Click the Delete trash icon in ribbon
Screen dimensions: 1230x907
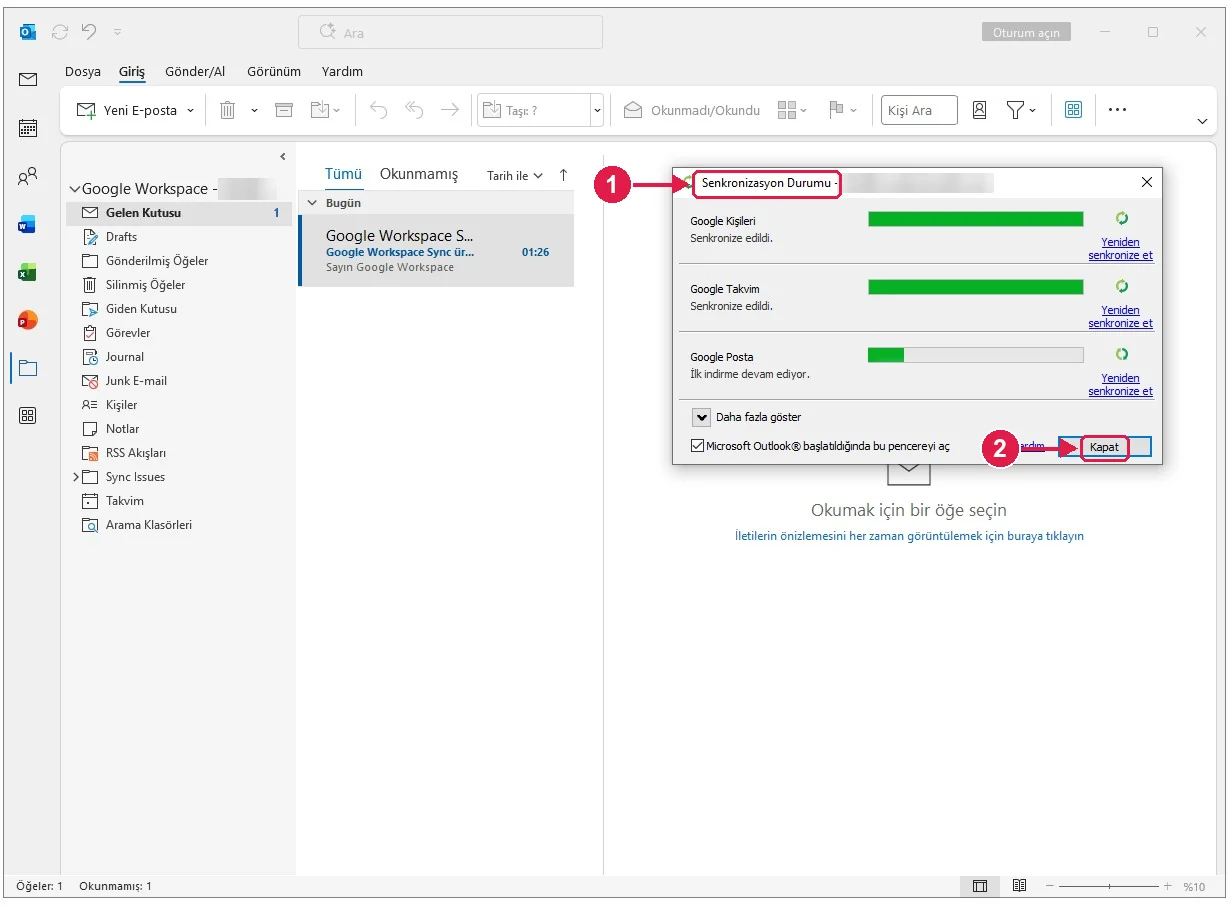tap(228, 110)
